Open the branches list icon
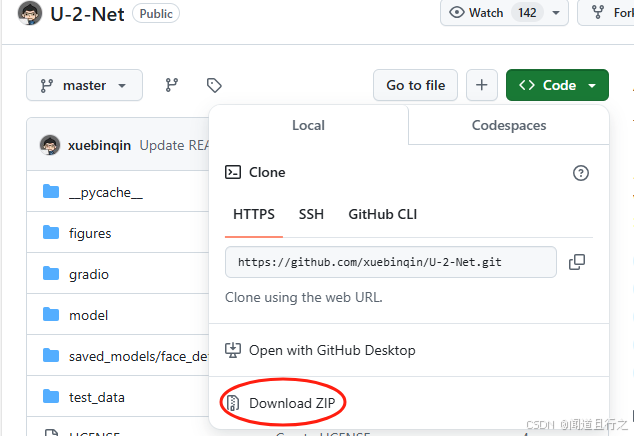Image resolution: width=634 pixels, height=436 pixels. 172,85
